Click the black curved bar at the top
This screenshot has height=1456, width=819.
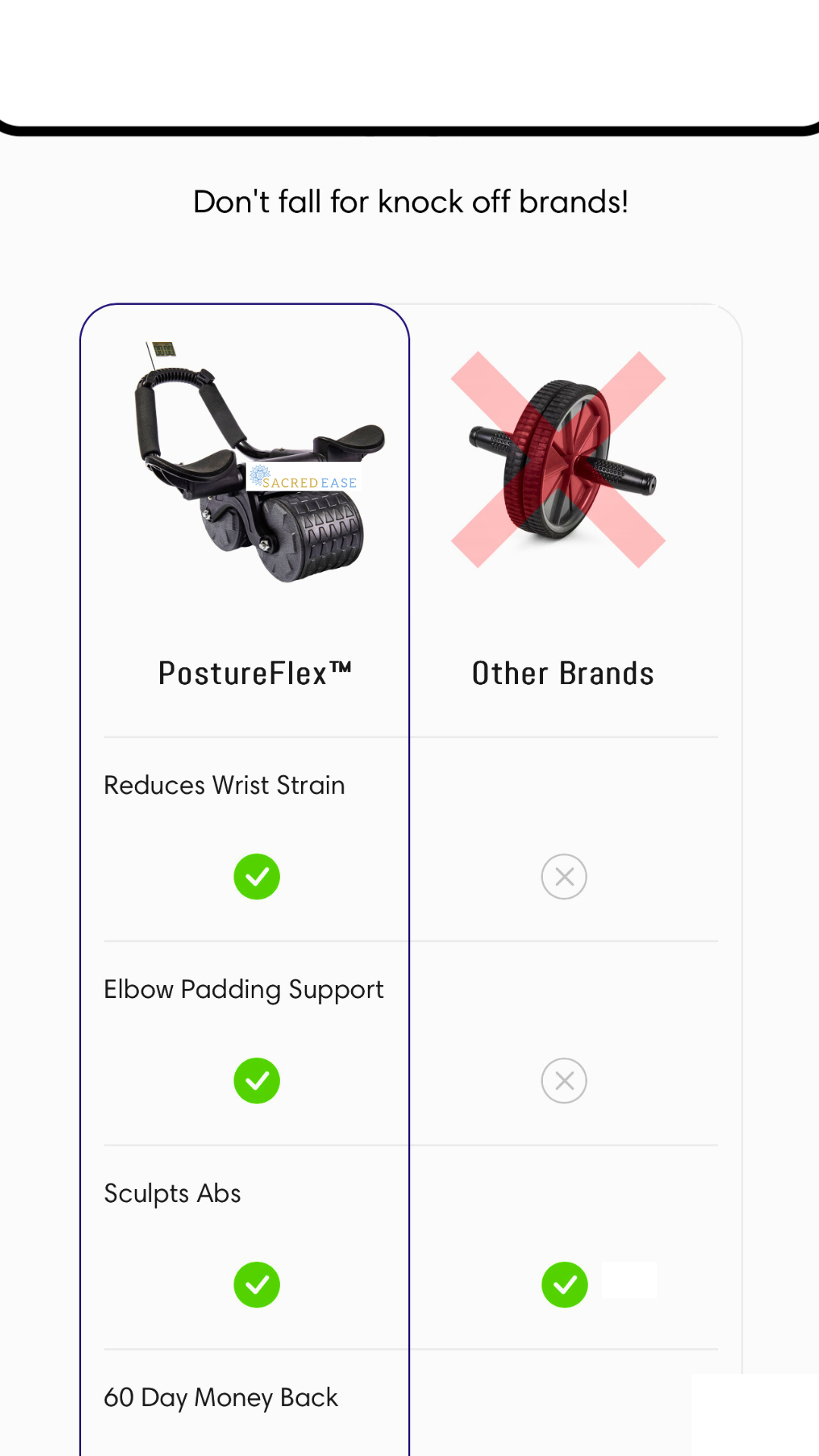409,130
